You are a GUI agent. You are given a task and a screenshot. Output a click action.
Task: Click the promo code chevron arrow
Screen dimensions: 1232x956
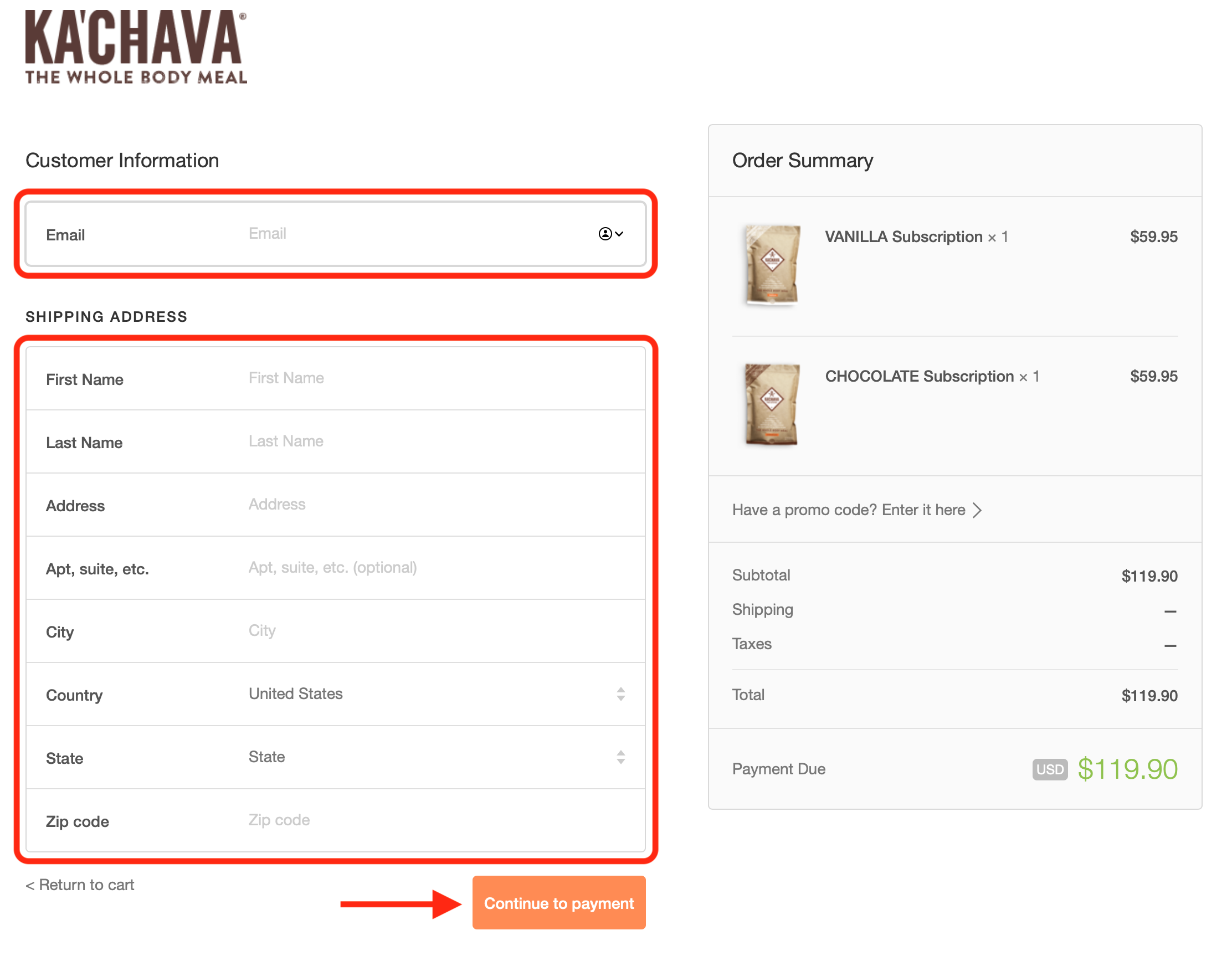978,510
